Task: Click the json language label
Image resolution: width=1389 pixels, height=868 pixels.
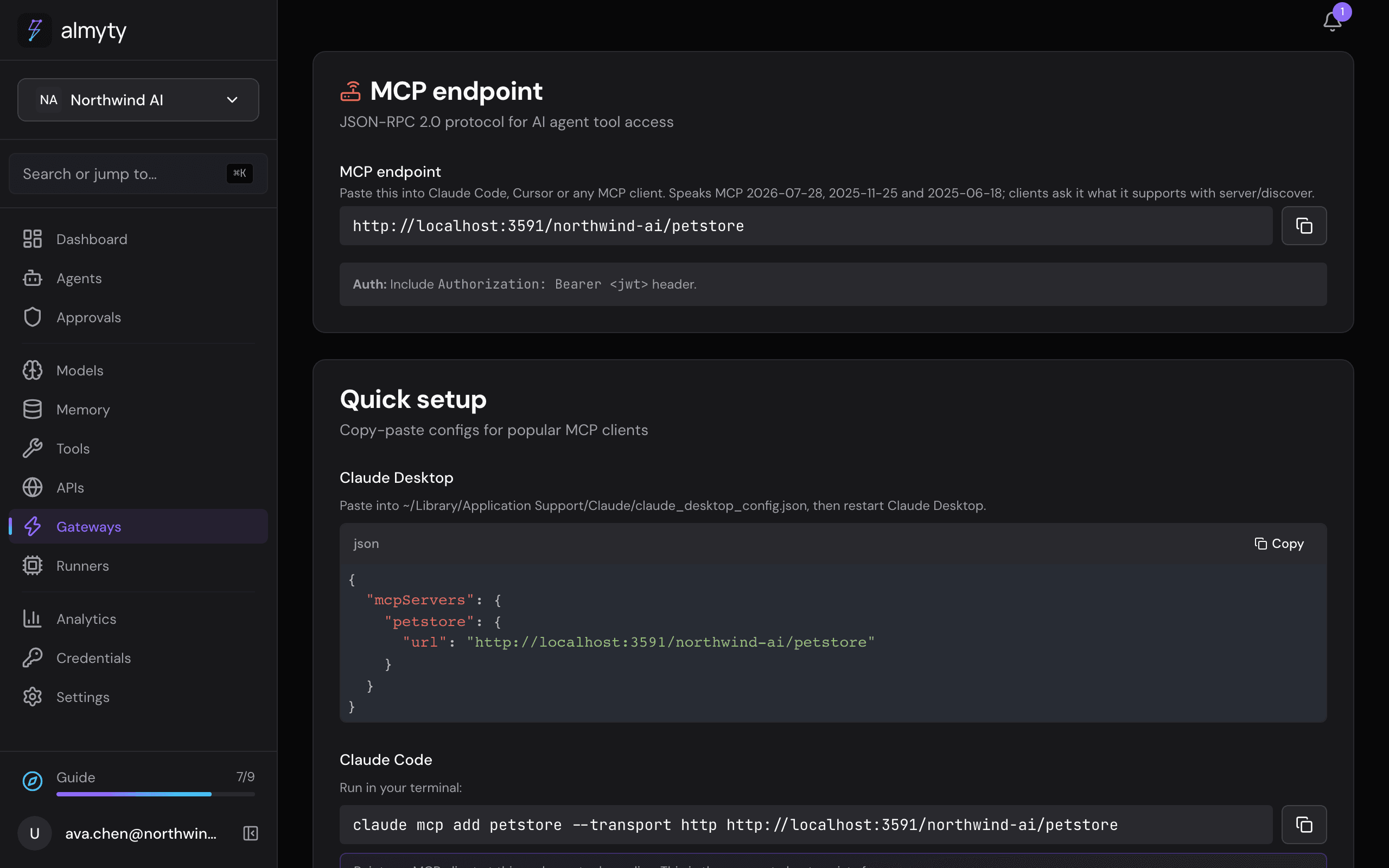Action: coord(366,544)
